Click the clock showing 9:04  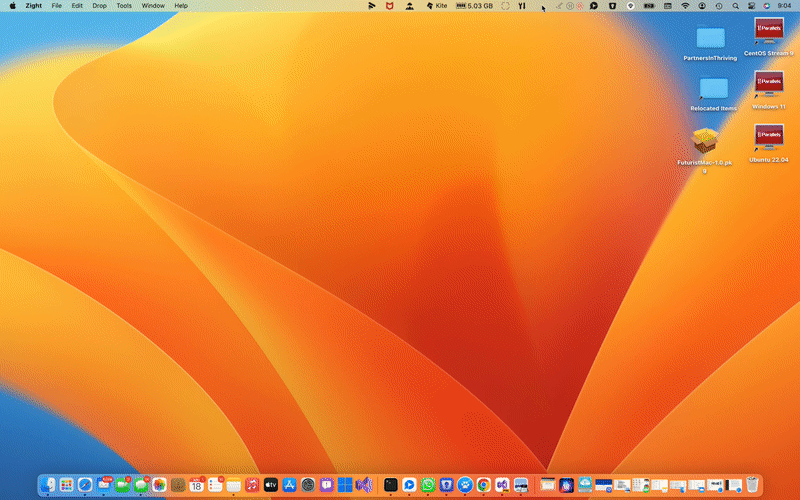(783, 6)
